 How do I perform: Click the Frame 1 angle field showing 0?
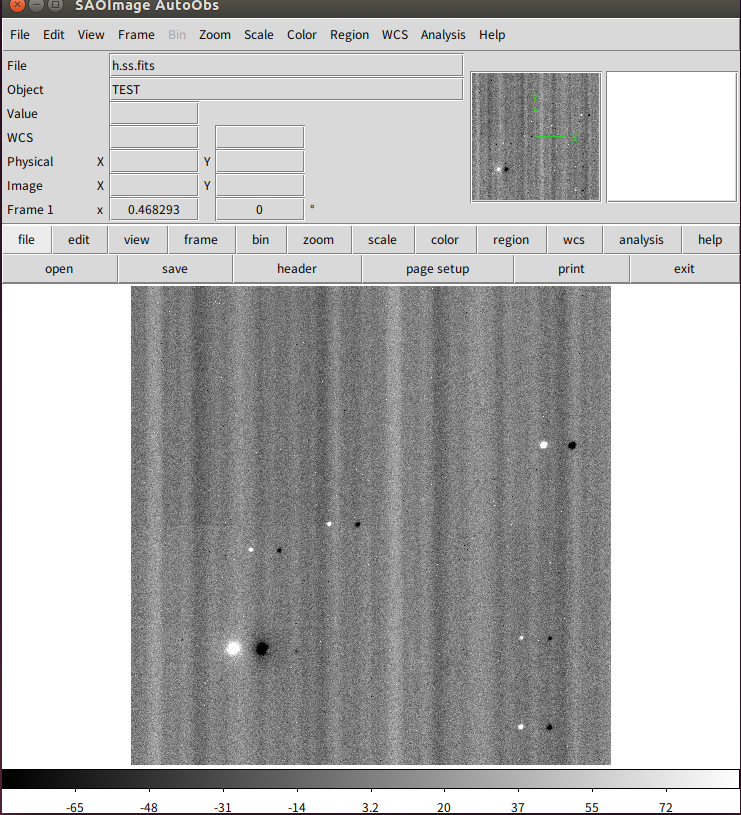(260, 209)
